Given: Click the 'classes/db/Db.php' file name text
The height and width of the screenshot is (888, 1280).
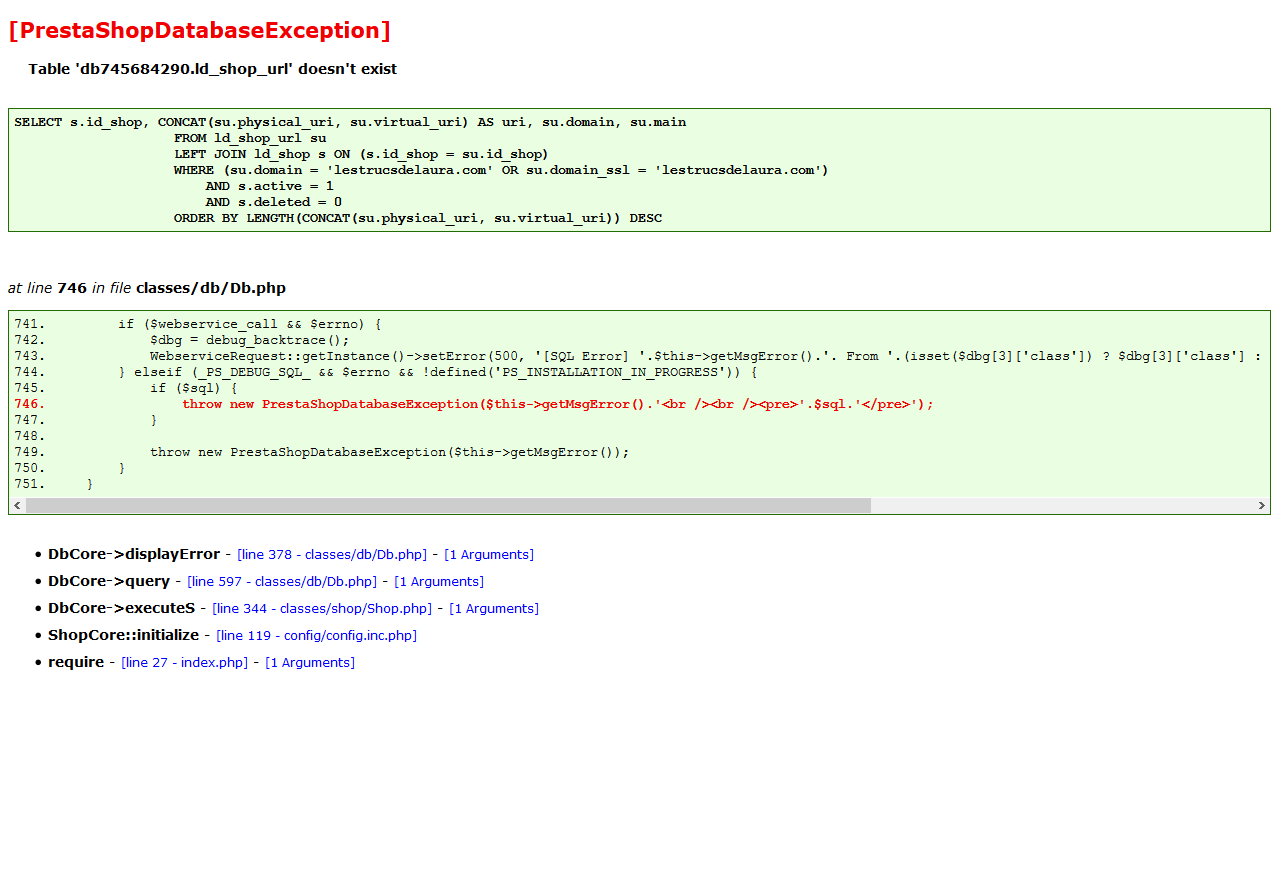Looking at the screenshot, I should pos(211,288).
